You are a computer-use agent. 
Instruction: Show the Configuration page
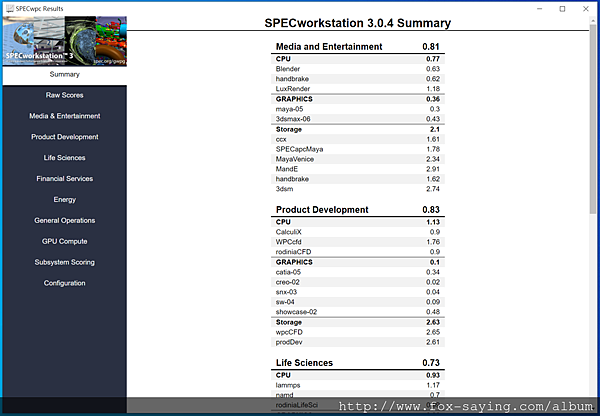click(64, 283)
